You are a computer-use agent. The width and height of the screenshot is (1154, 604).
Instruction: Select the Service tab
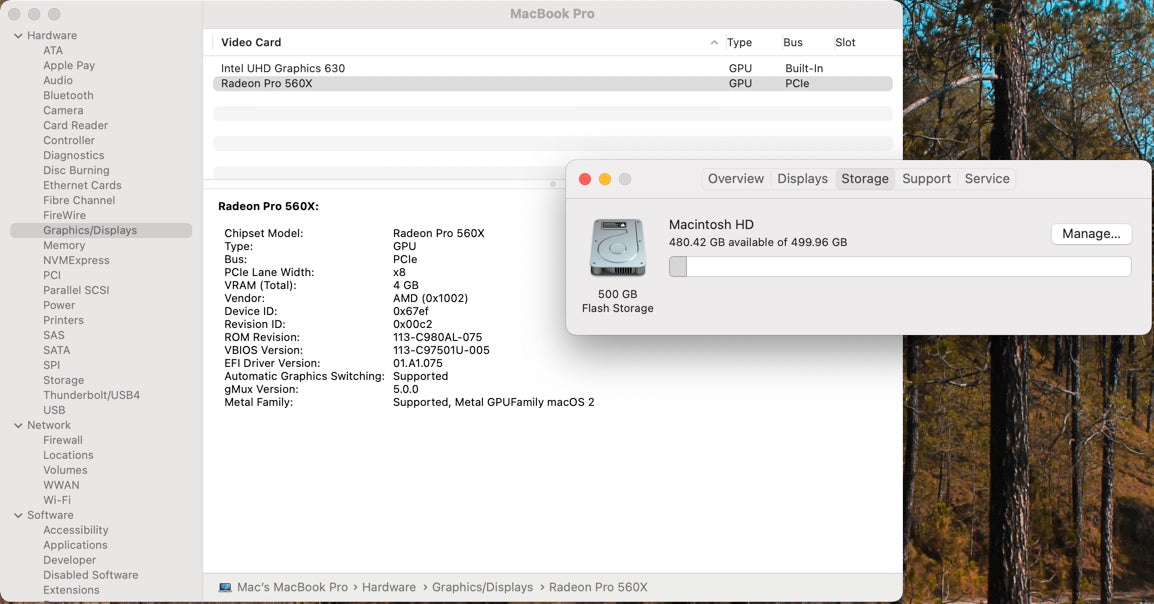click(986, 178)
